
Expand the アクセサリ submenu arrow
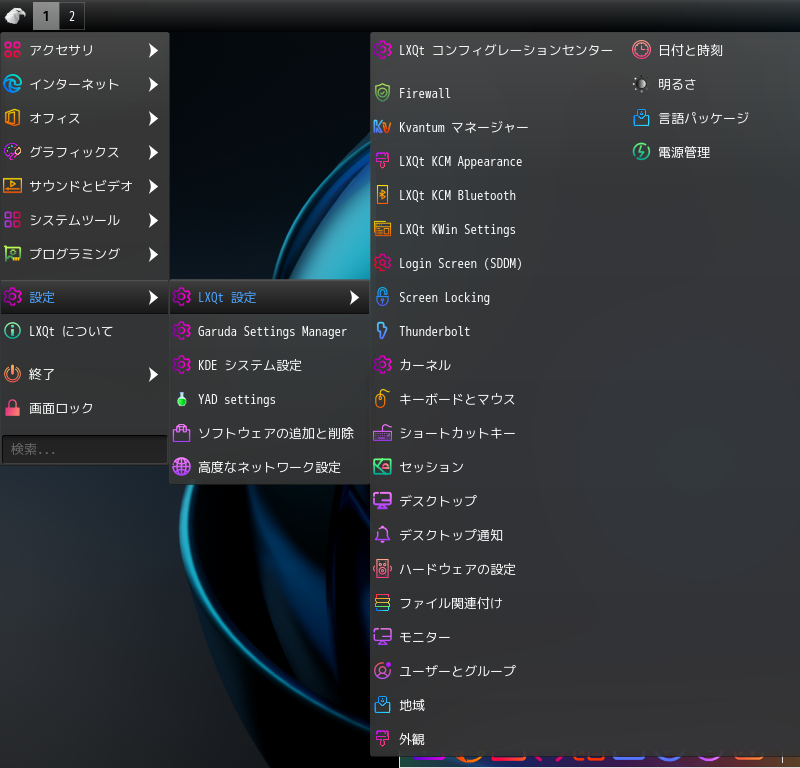click(153, 50)
